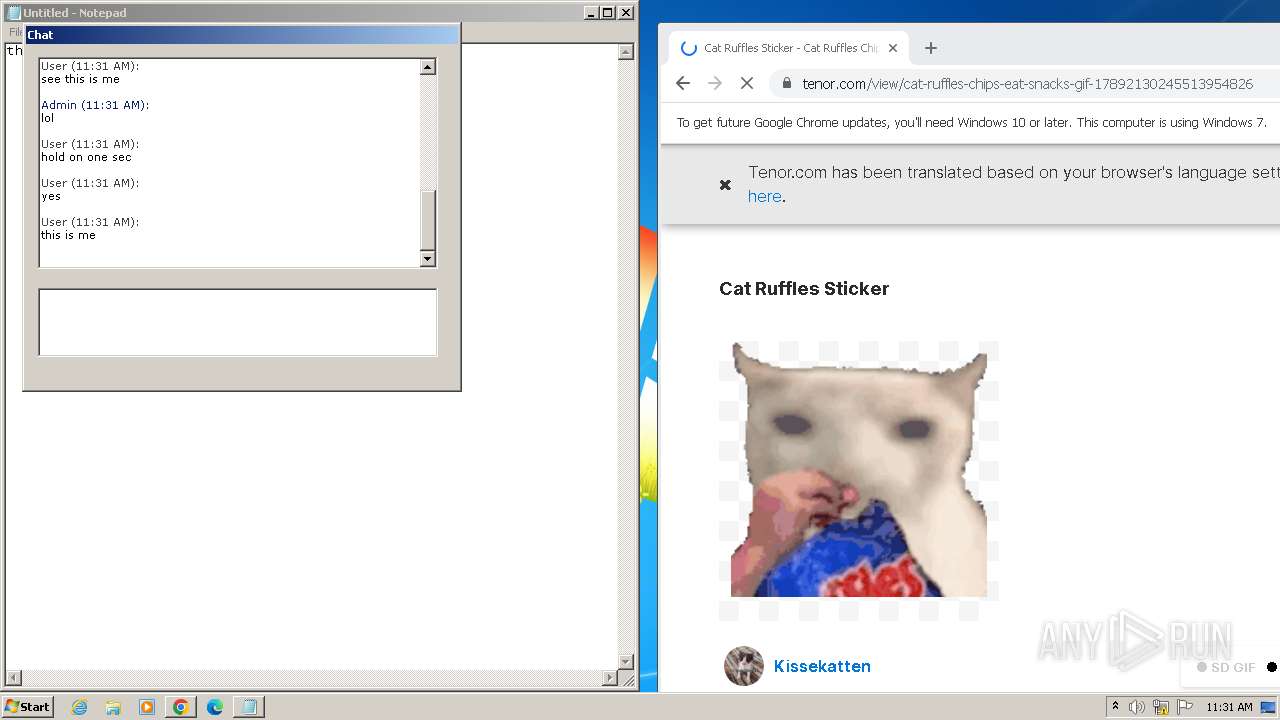
Task: Click the Chat history down arrow
Action: pyautogui.click(x=428, y=259)
